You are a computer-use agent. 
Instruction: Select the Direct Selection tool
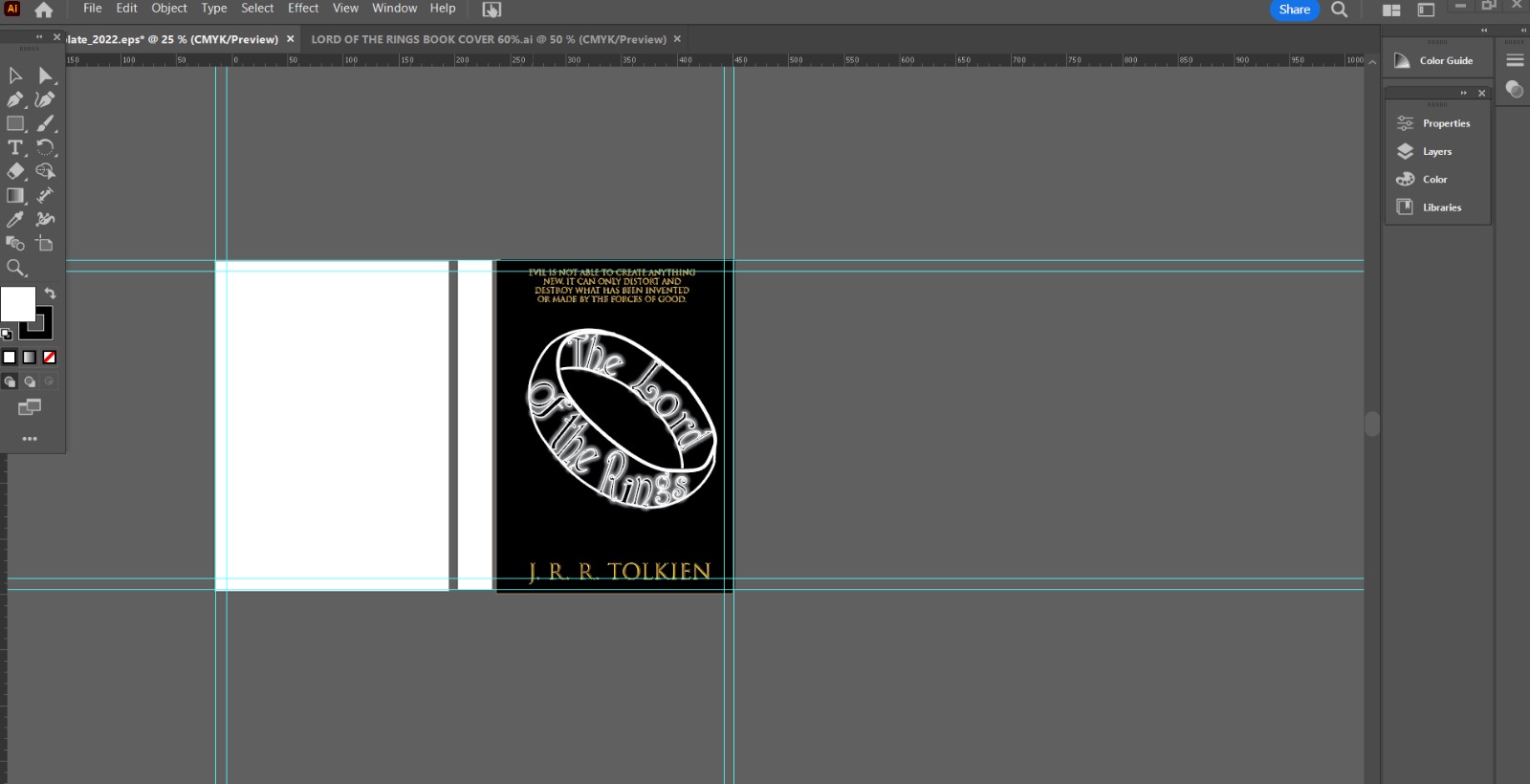click(45, 76)
